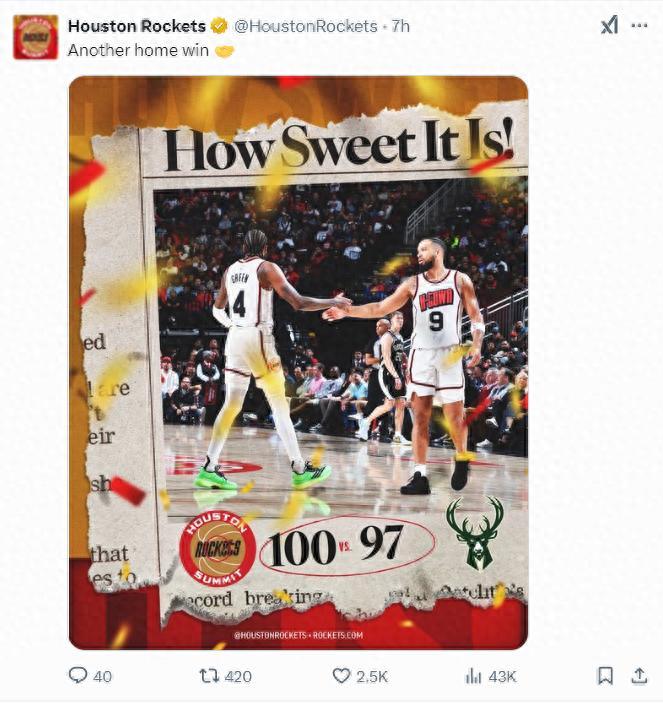Open the Houston Rockets profile avatar
This screenshot has width=663, height=703.
point(35,37)
